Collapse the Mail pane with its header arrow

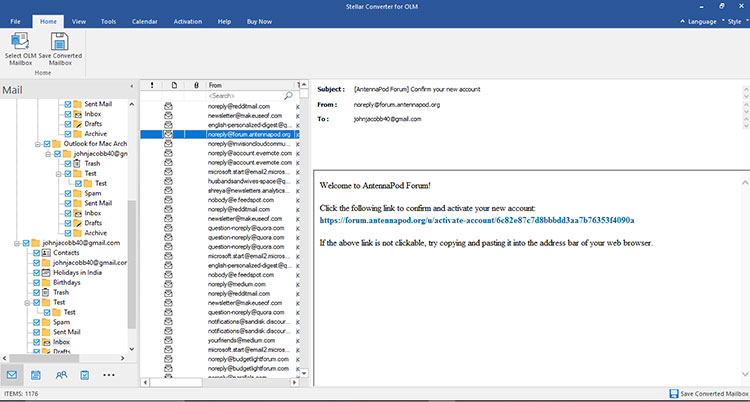[132, 86]
